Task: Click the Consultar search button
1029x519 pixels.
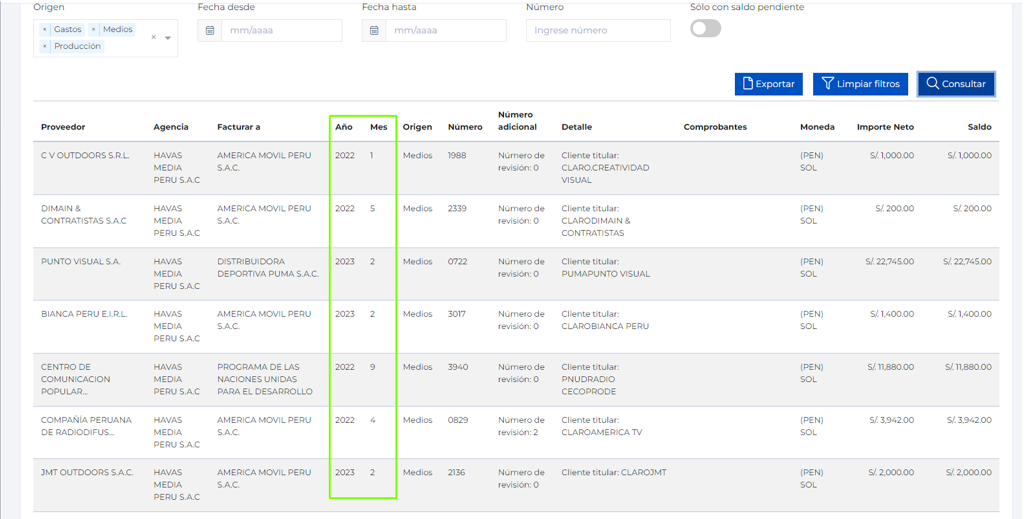Action: tap(956, 84)
